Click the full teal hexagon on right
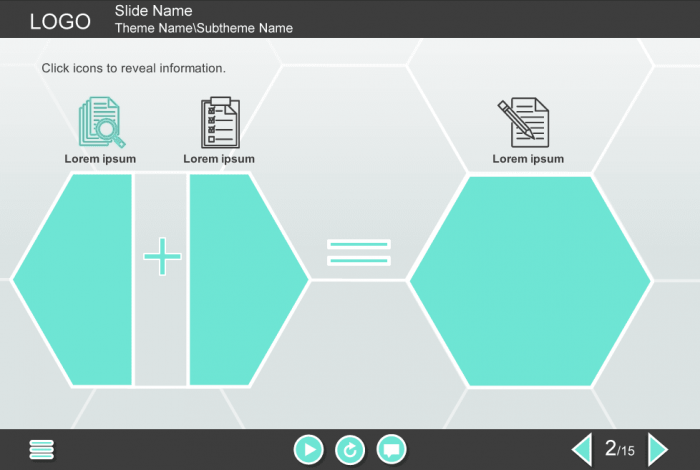 [530, 281]
